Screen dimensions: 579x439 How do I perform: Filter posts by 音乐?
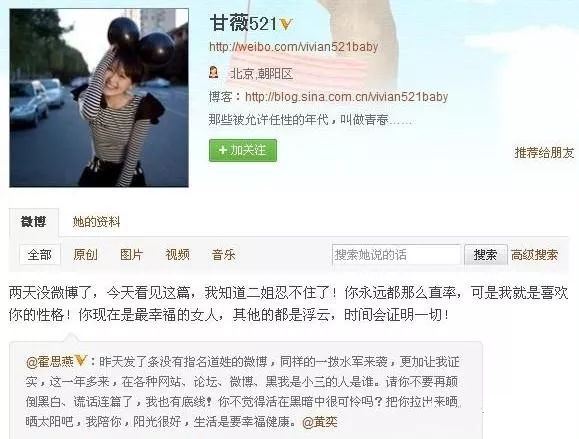[x=223, y=254]
